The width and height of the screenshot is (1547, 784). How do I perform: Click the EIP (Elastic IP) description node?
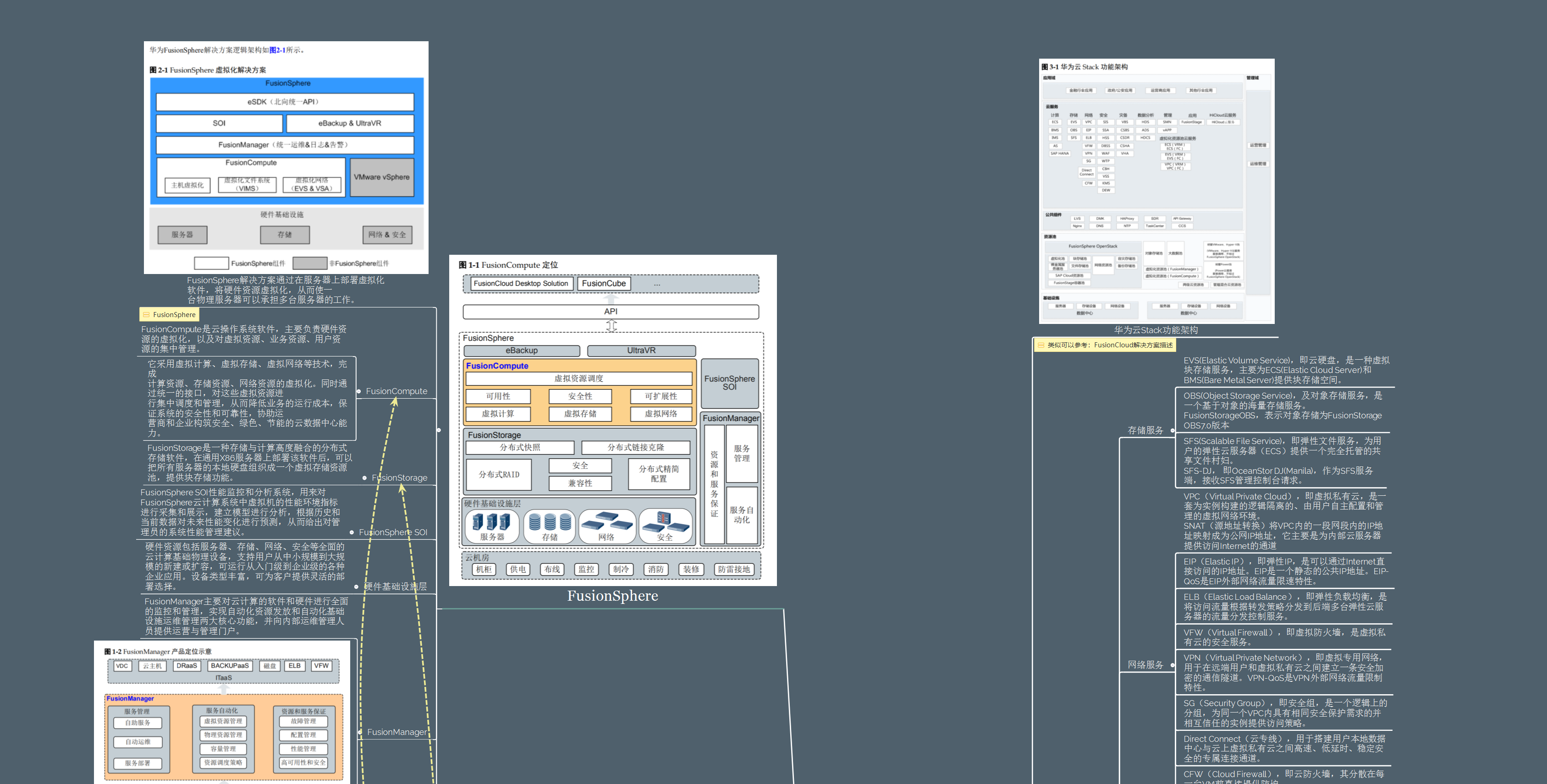tap(1285, 571)
